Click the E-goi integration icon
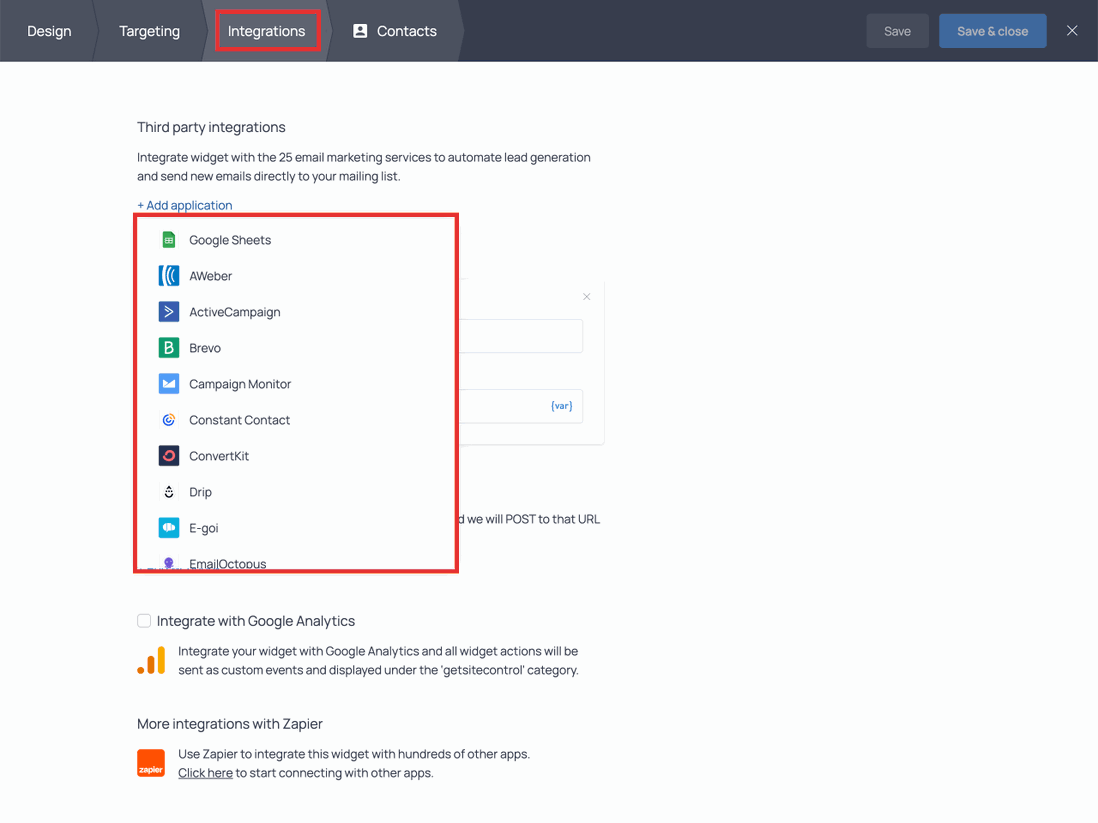The width and height of the screenshot is (1098, 823). click(x=167, y=527)
